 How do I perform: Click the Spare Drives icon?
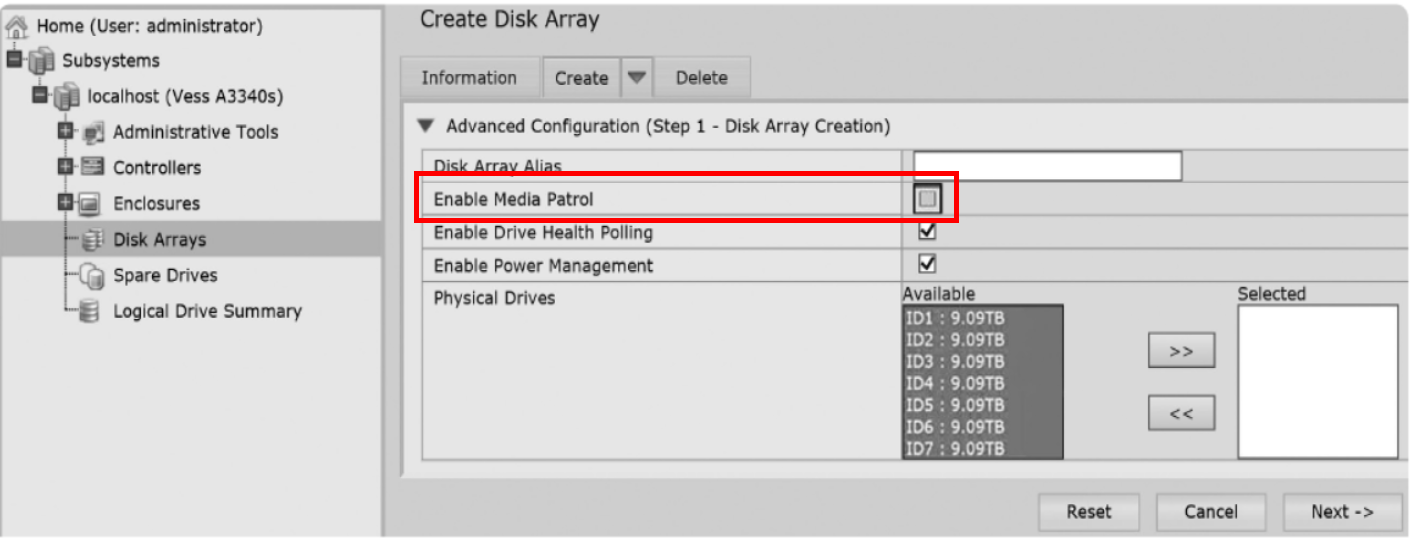(92, 275)
